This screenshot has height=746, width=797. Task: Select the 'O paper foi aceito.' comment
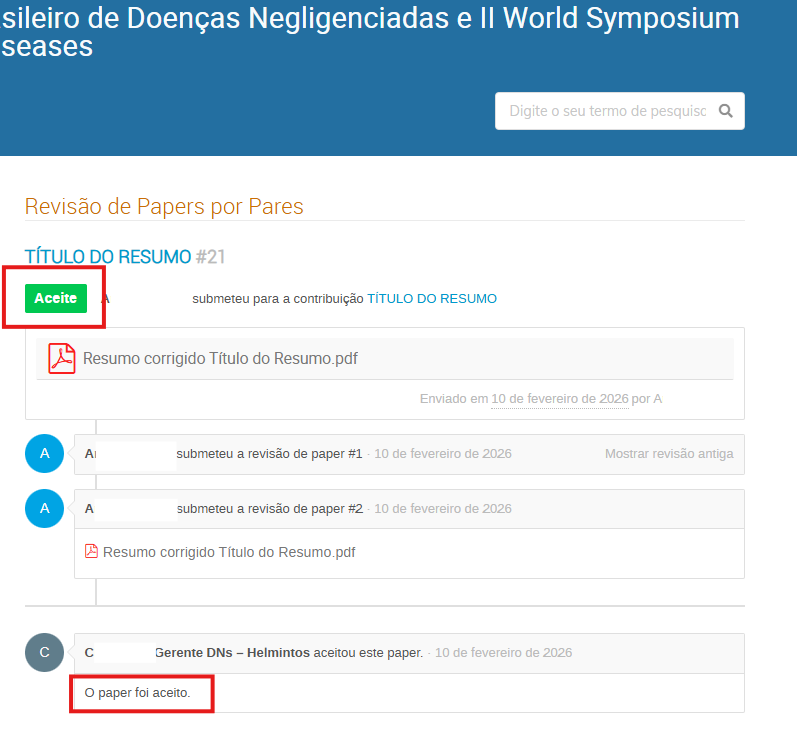coord(137,692)
